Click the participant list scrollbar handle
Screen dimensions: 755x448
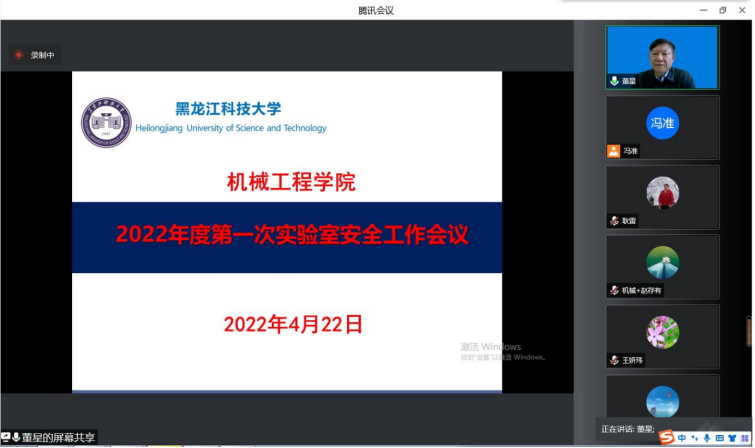[x=749, y=330]
